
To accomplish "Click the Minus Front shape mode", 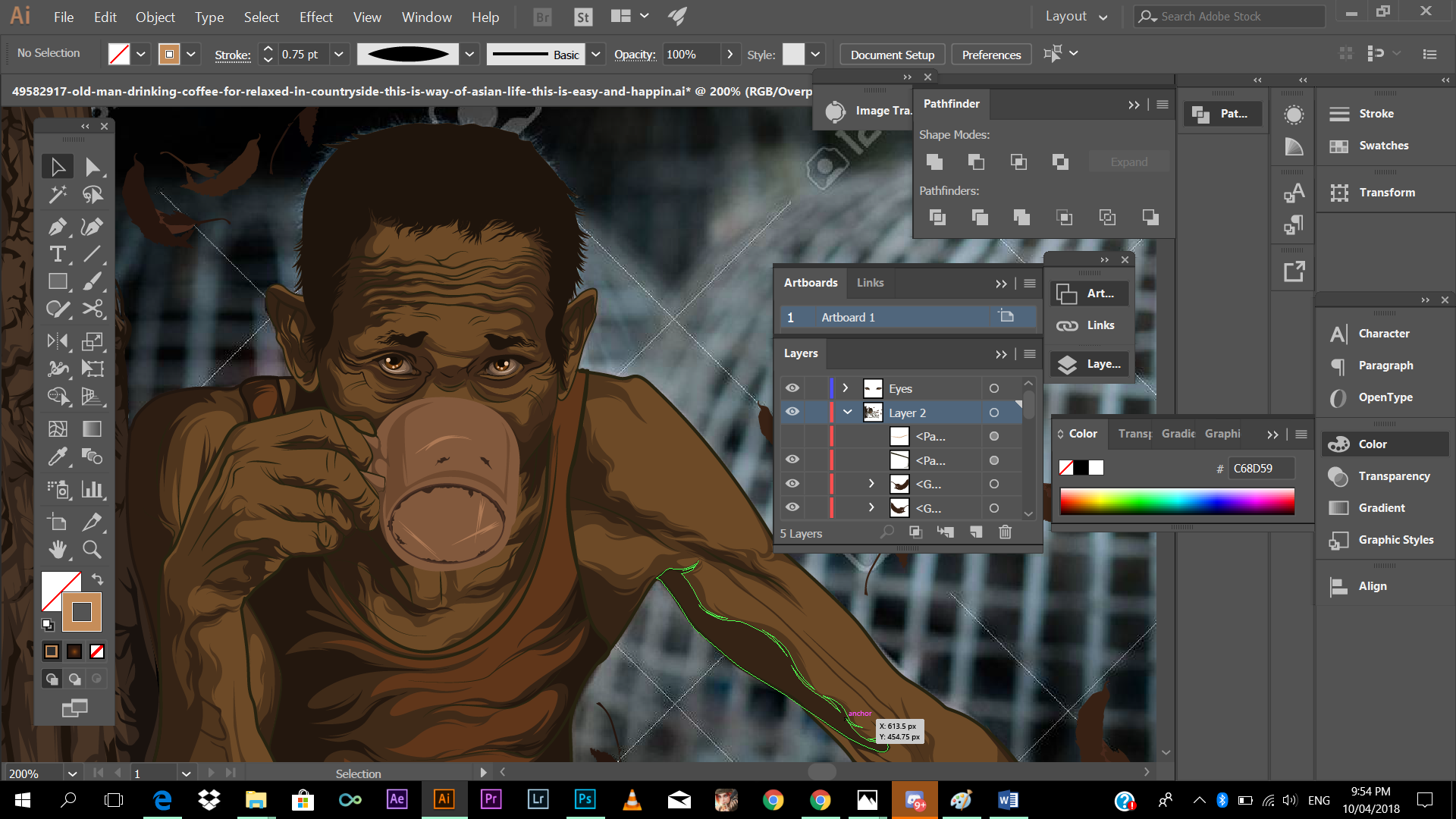I will click(x=976, y=162).
